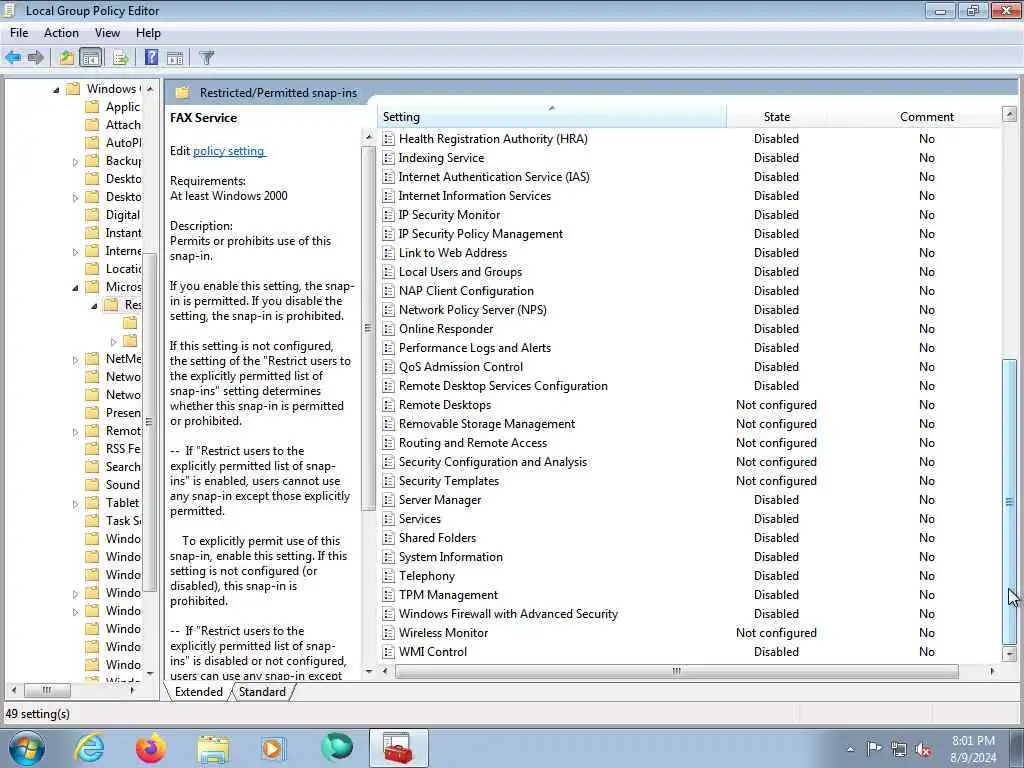The width and height of the screenshot is (1024, 768).
Task: Expand the Interne tree node
Action: point(75,252)
